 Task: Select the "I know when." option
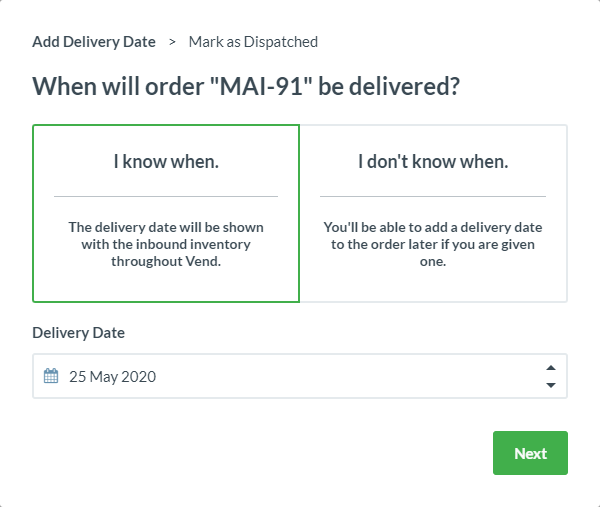point(166,214)
